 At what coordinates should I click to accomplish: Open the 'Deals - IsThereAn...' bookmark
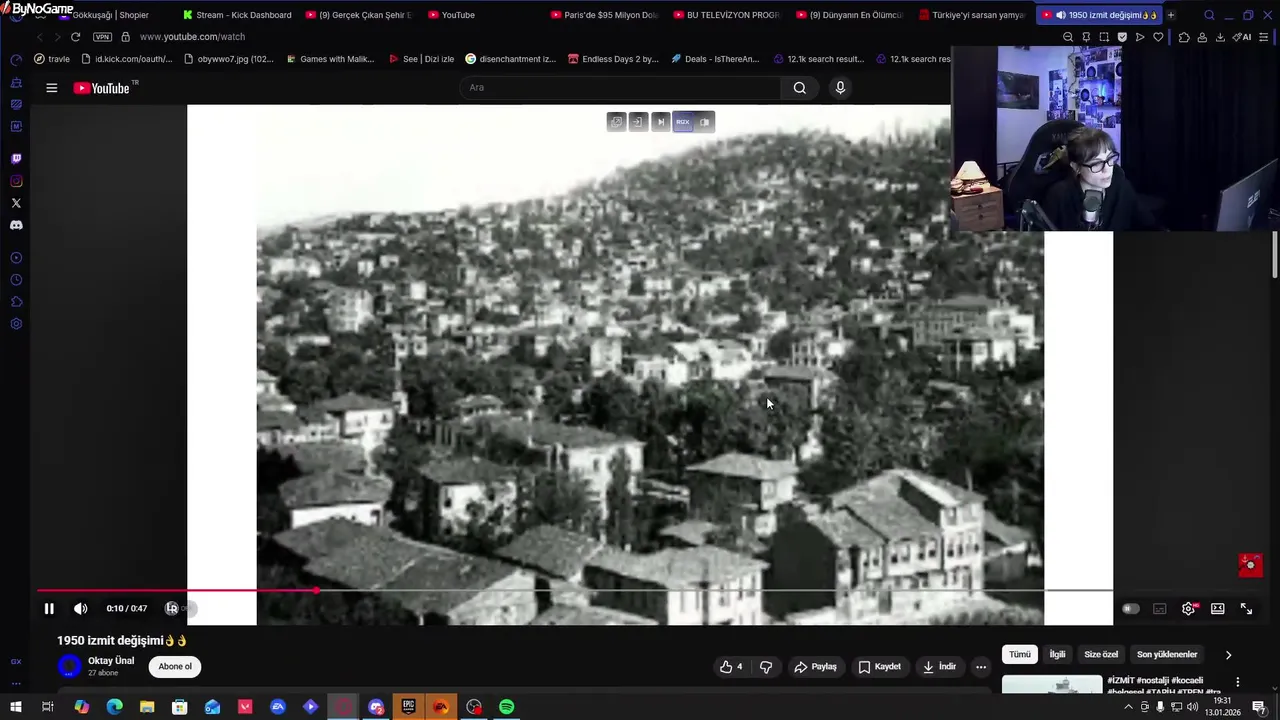pyautogui.click(x=715, y=59)
